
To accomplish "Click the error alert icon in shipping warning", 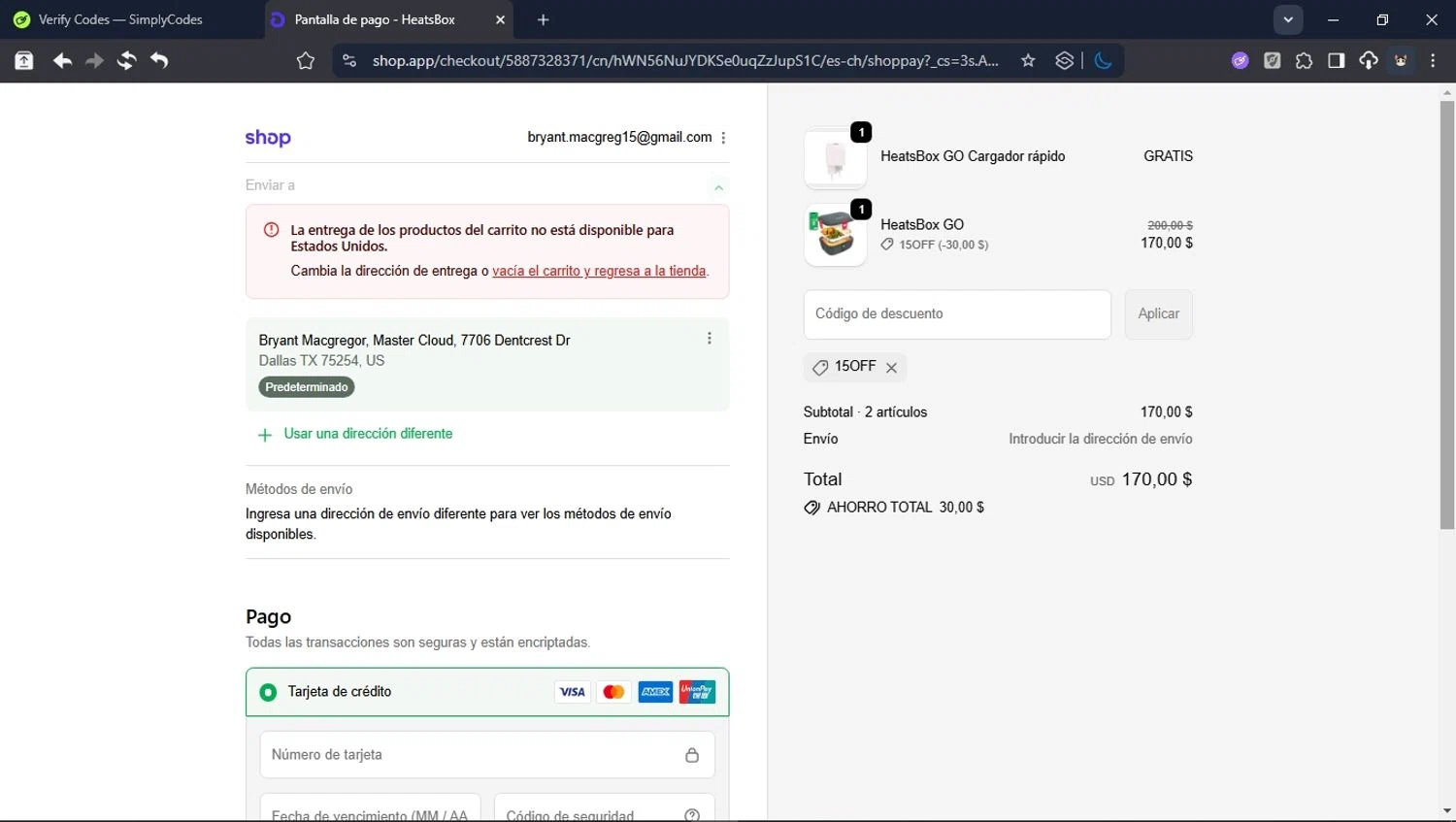I will [x=272, y=230].
